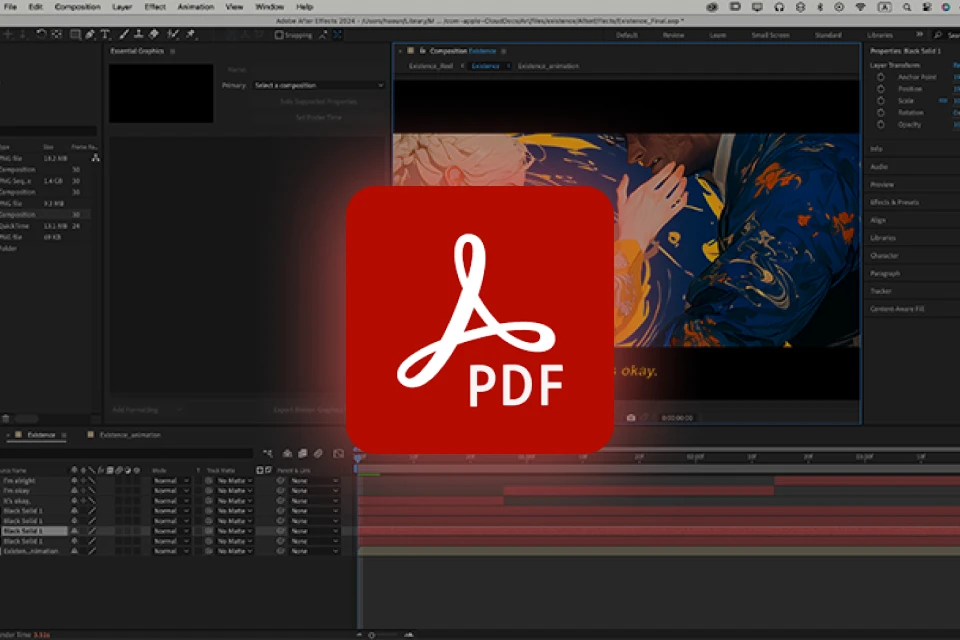
Task: Select the Clone Stamp tool
Action: point(139,34)
